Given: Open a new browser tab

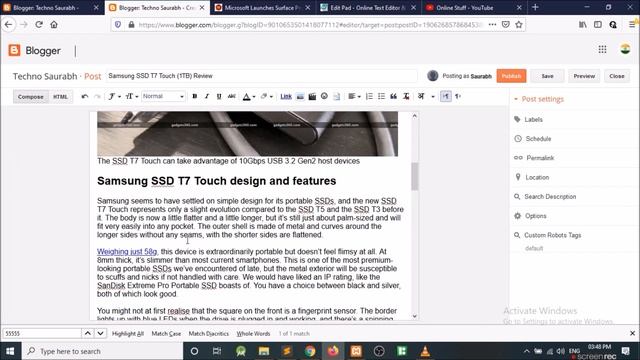Looking at the screenshot, I should click(x=535, y=7).
